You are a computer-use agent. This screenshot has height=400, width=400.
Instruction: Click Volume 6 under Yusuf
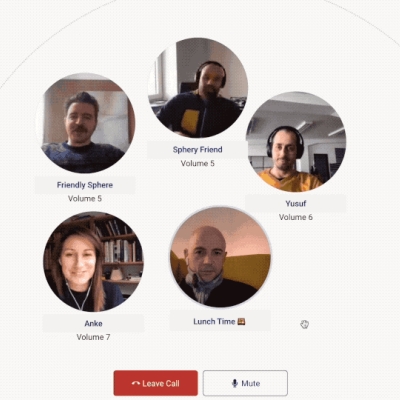click(296, 217)
